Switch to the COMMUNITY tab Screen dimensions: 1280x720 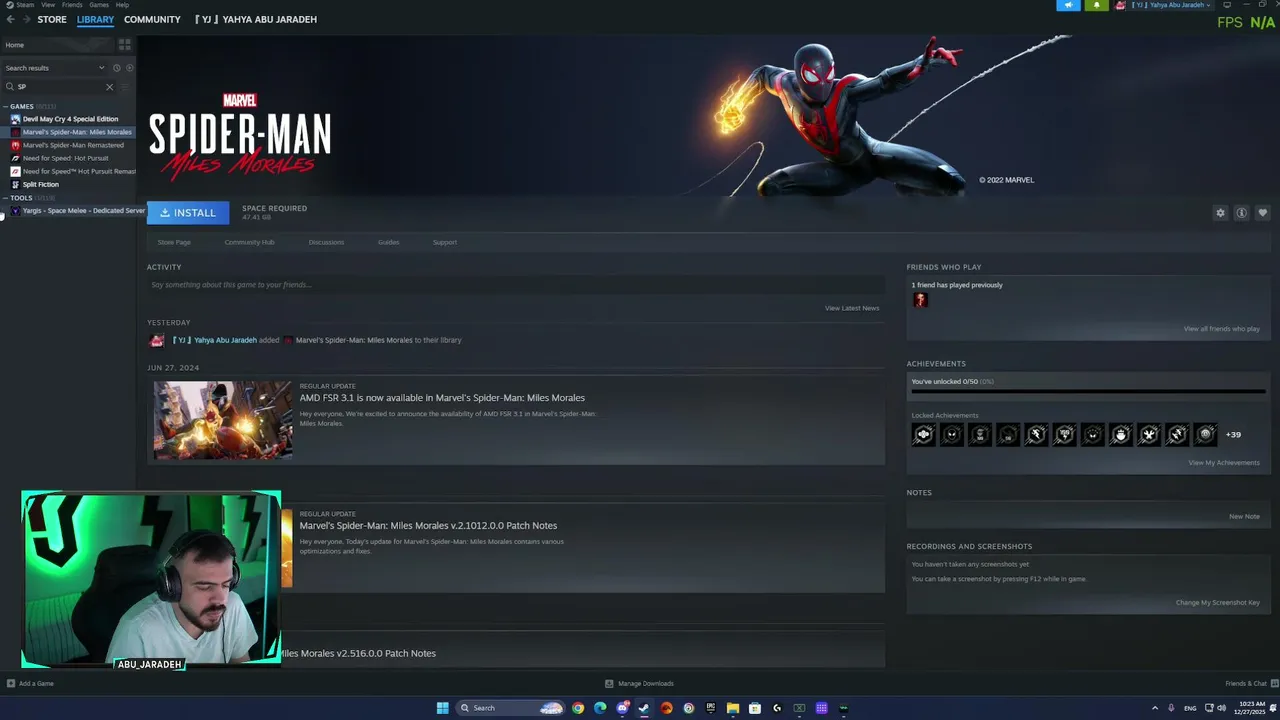tap(152, 19)
